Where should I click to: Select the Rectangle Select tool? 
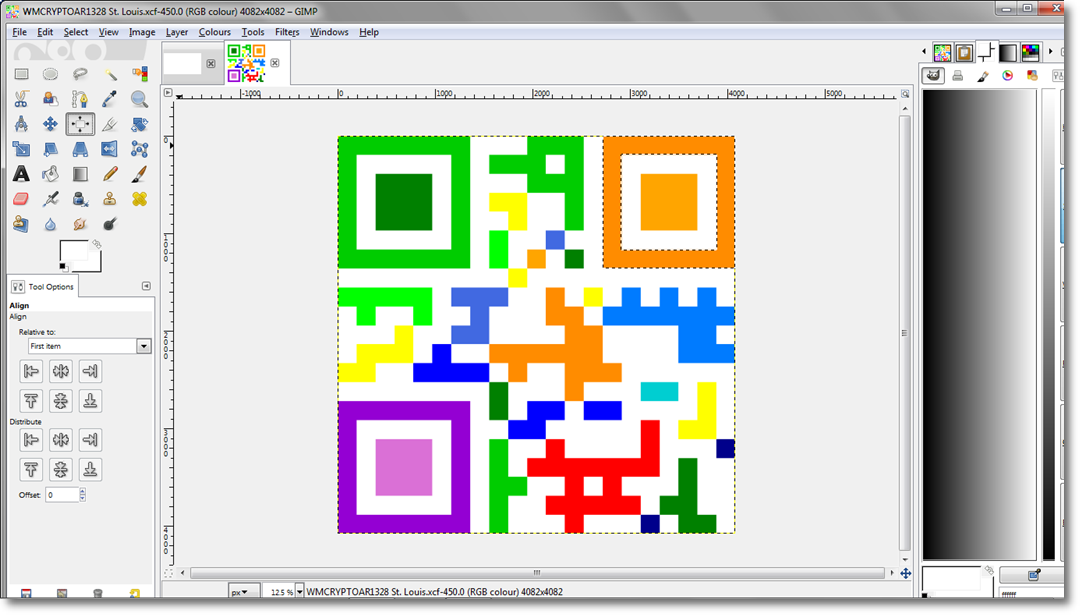(x=21, y=74)
